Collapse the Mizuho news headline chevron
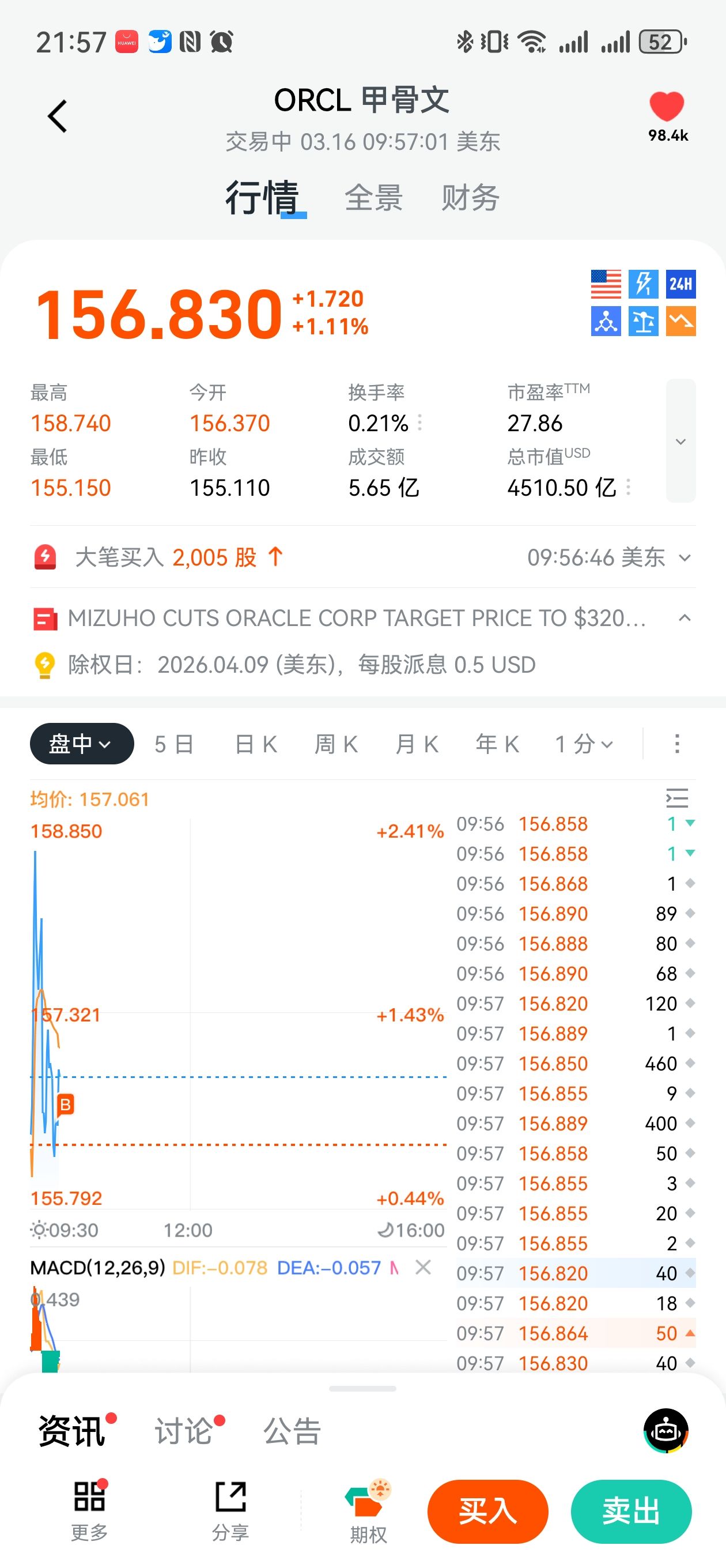726x1568 pixels. 684,618
